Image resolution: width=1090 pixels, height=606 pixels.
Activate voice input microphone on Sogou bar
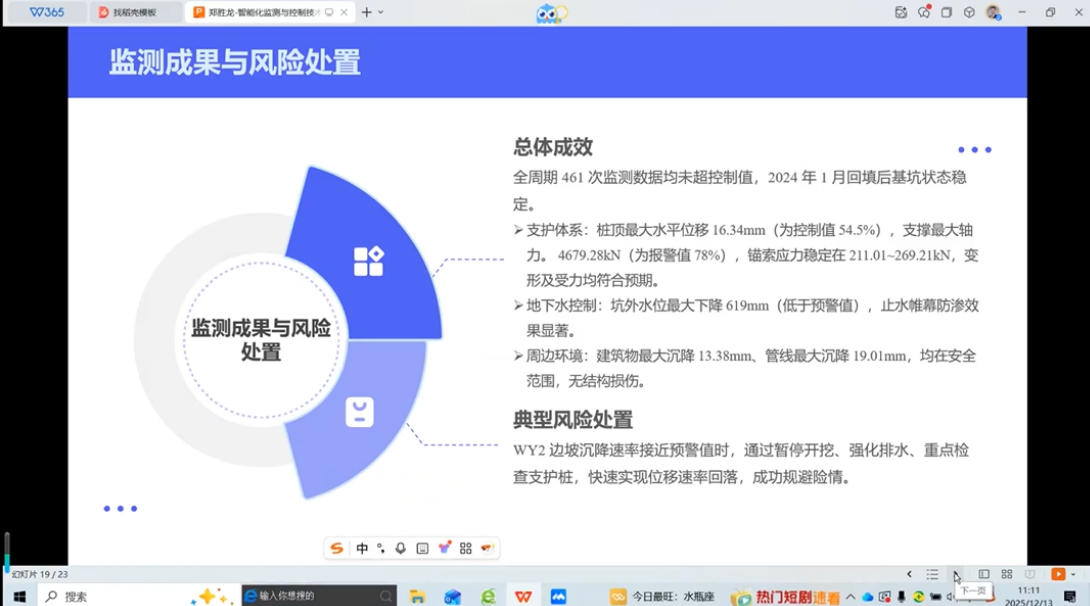pos(401,548)
